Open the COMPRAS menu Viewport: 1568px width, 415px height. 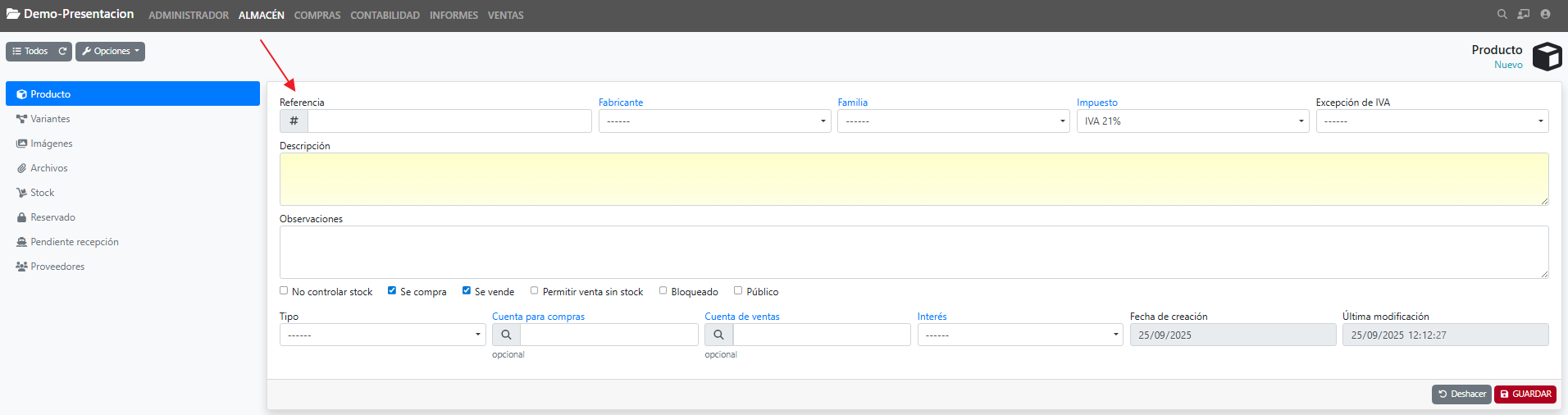tap(317, 16)
